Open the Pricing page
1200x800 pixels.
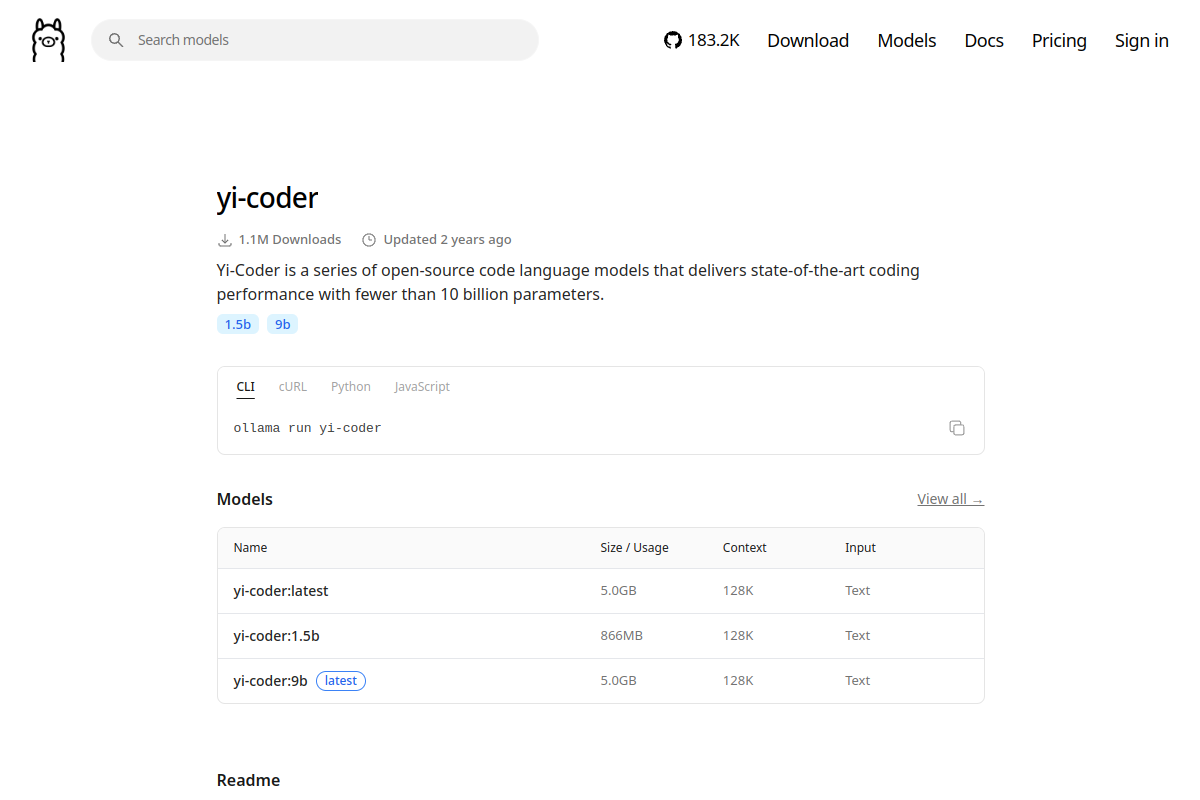pos(1059,40)
